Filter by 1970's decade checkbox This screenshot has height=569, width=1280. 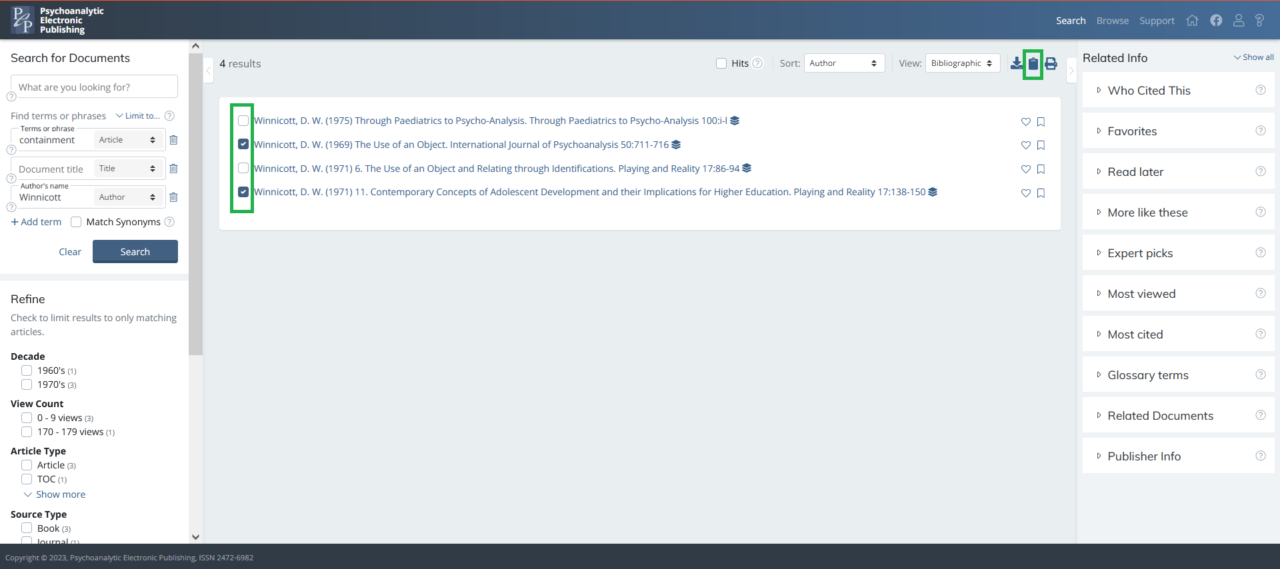pyautogui.click(x=27, y=384)
